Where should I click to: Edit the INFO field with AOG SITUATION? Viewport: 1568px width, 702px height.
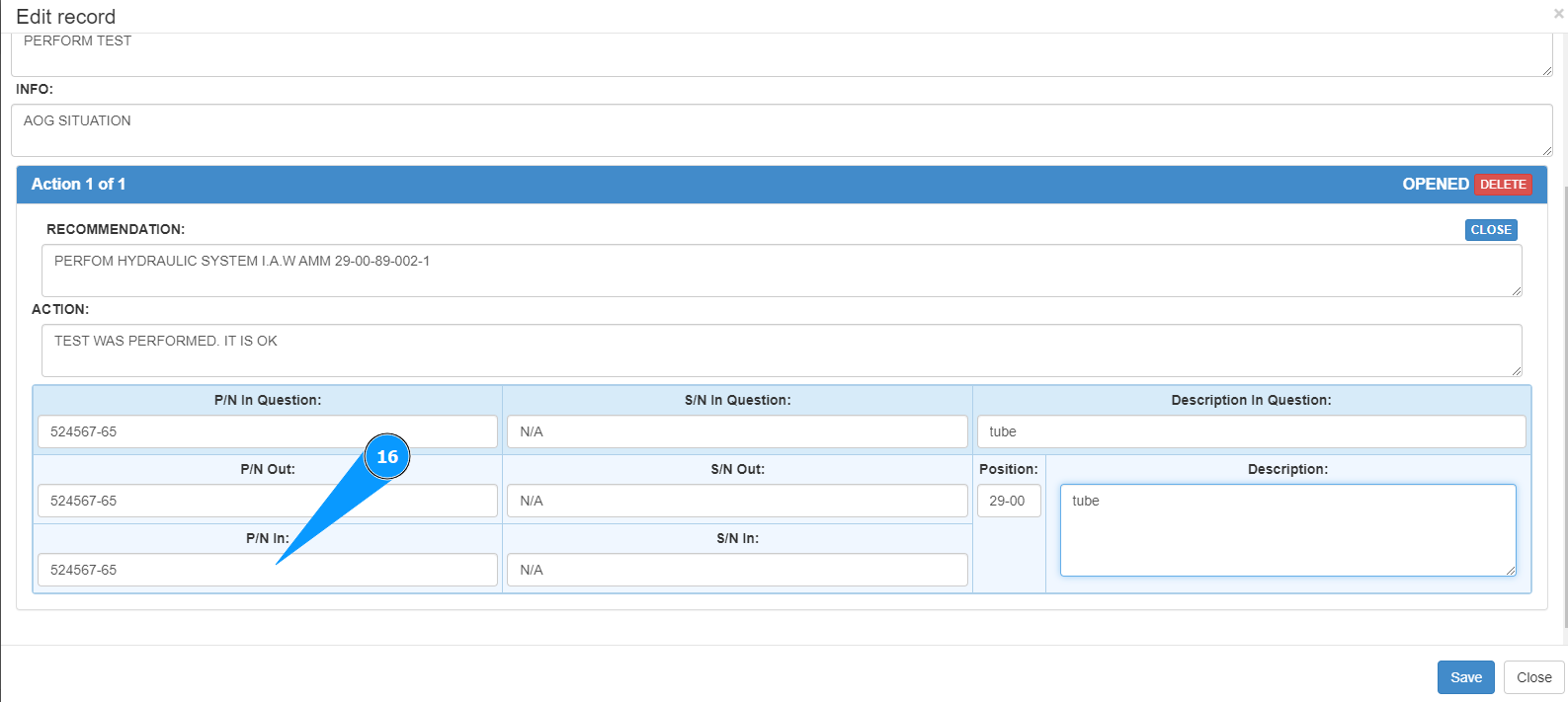pyautogui.click(x=782, y=130)
